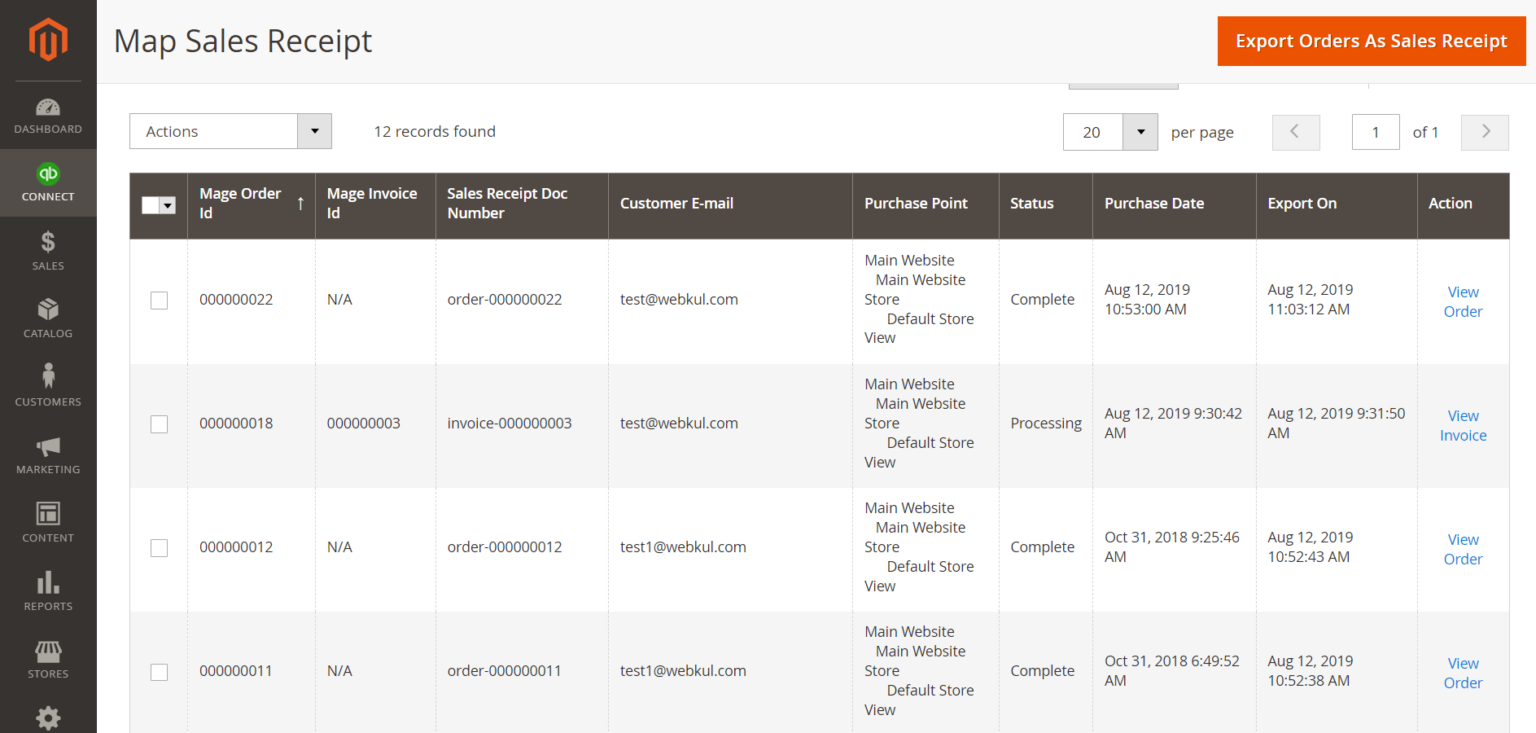Select the checkbox for order 000000022

(x=158, y=299)
